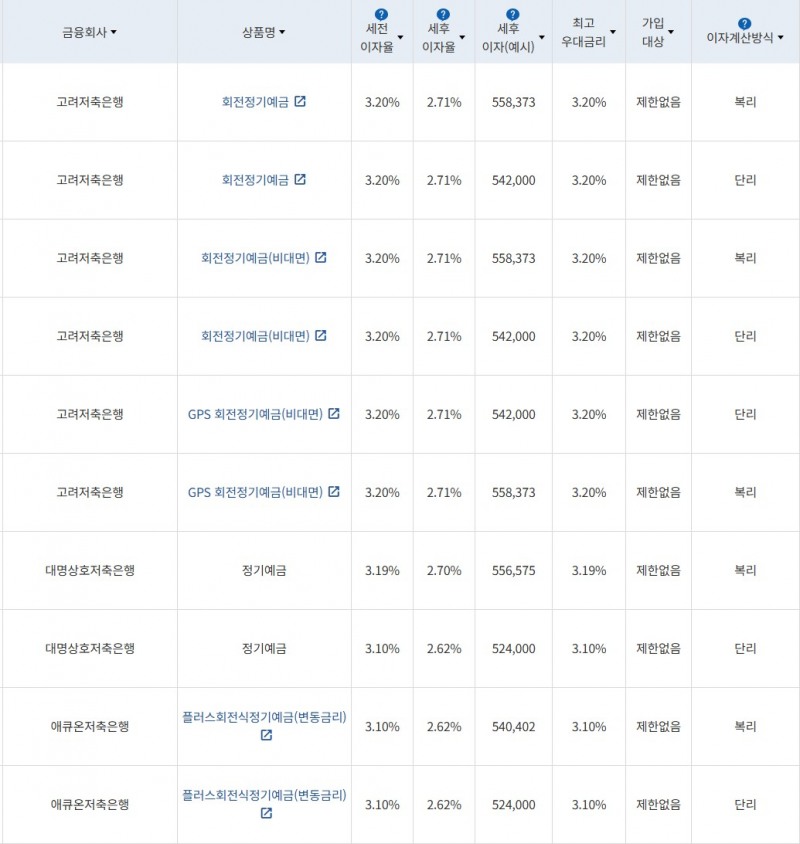The height and width of the screenshot is (844, 800).
Task: Open the 플러스회전식정기예금(변동금리) product link
Action: coord(265,714)
